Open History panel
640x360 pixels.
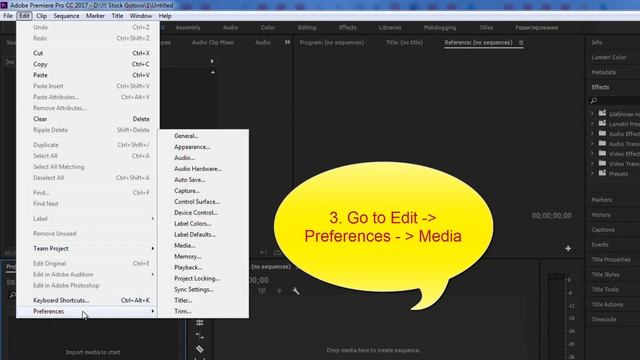tap(601, 215)
